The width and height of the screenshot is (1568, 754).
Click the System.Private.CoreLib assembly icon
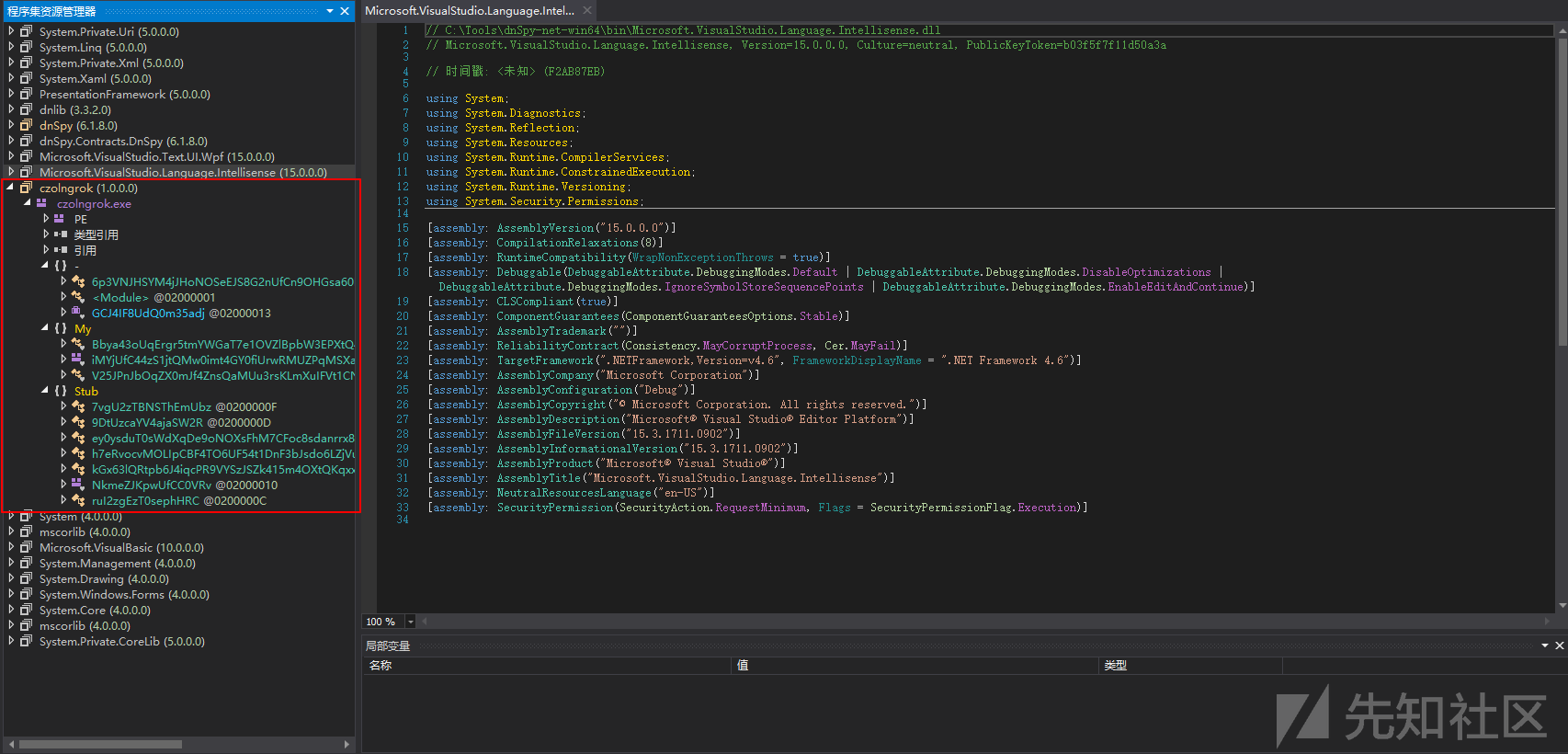(27, 641)
